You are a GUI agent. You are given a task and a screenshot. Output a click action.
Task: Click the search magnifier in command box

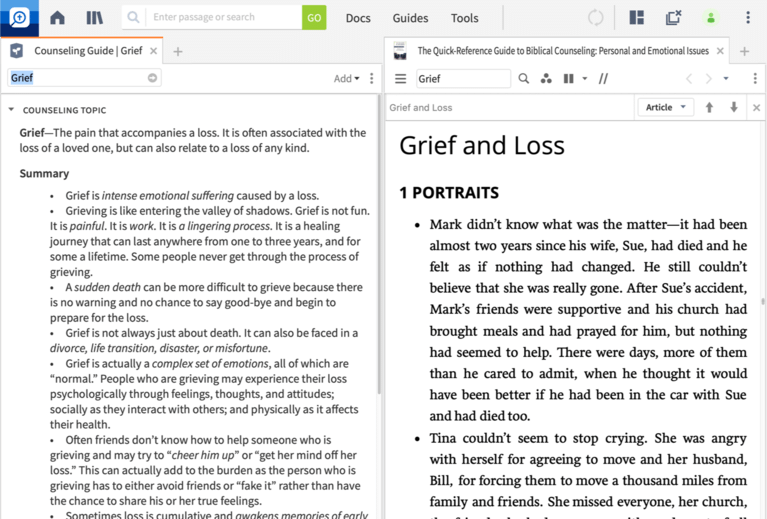(x=133, y=18)
